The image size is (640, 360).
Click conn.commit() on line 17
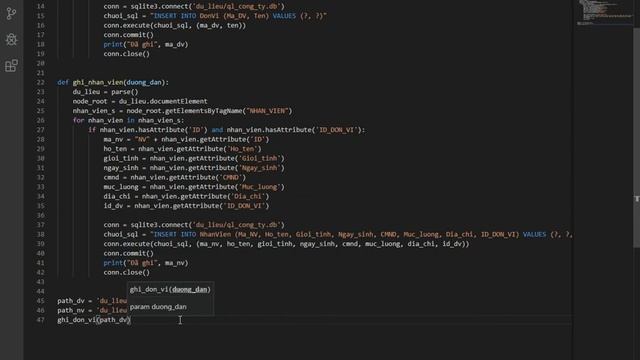[x=128, y=35]
